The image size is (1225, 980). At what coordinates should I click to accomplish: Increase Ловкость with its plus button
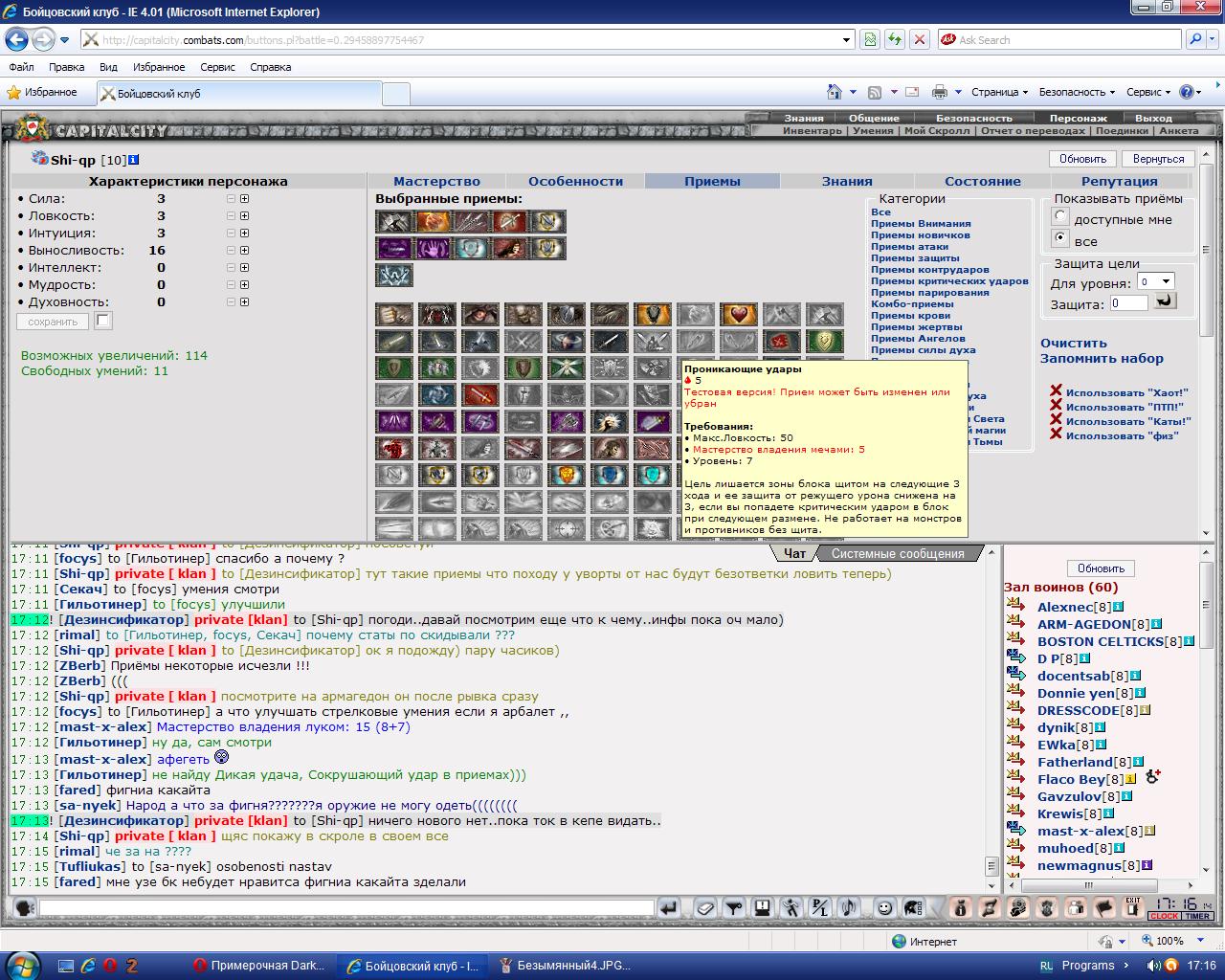coord(244,216)
